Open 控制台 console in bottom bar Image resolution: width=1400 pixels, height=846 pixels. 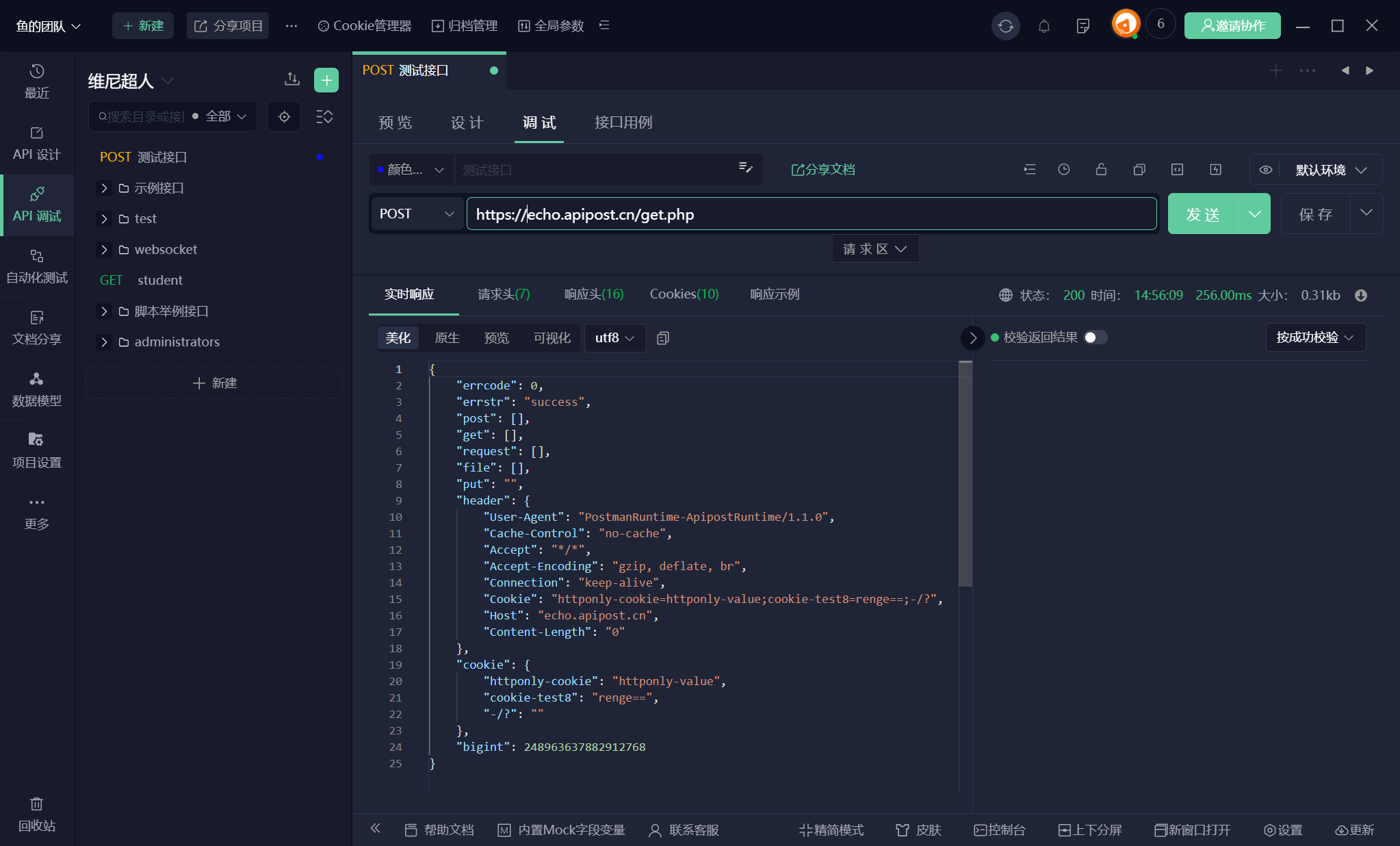[999, 830]
